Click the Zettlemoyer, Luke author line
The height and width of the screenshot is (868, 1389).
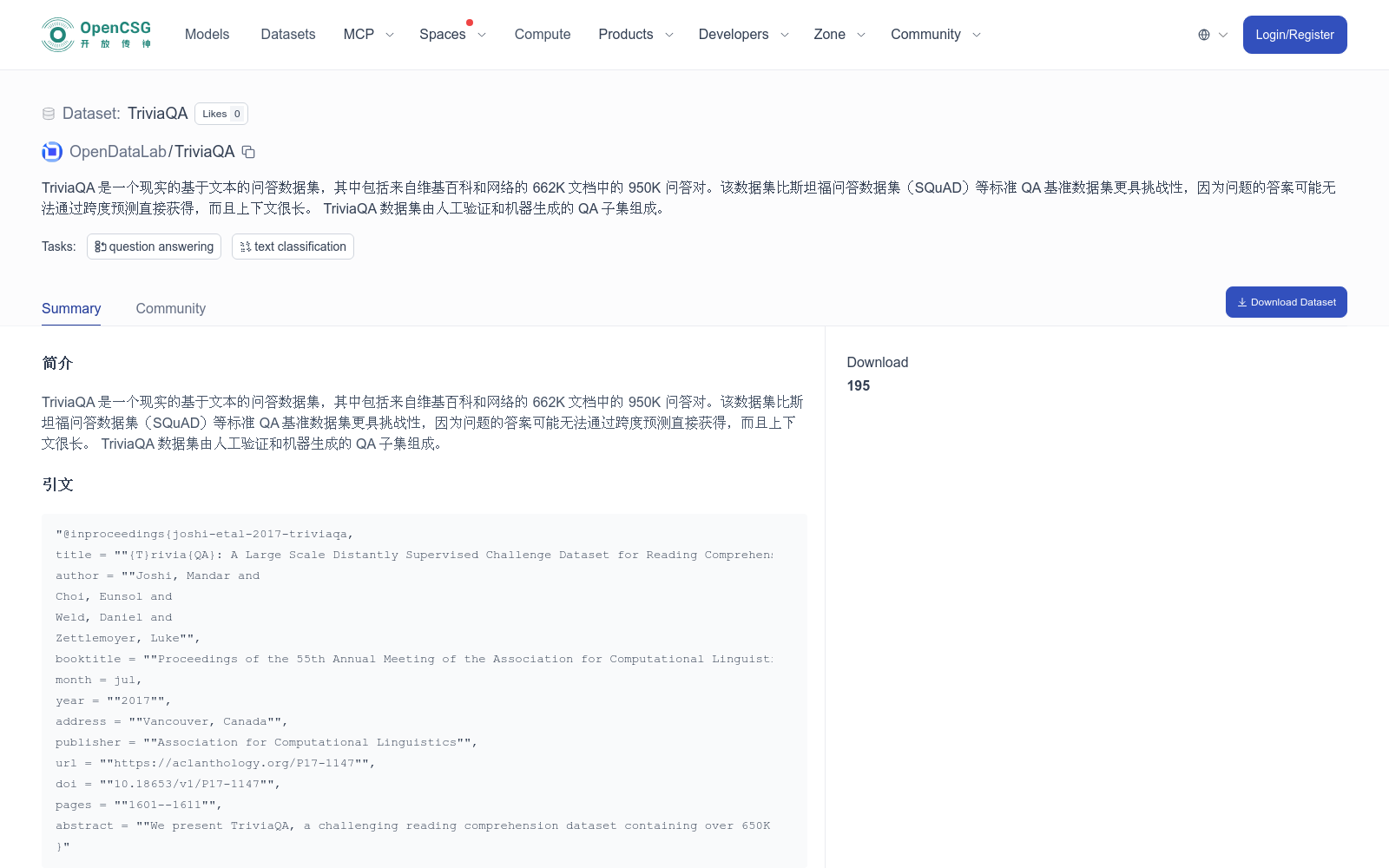click(x=128, y=638)
